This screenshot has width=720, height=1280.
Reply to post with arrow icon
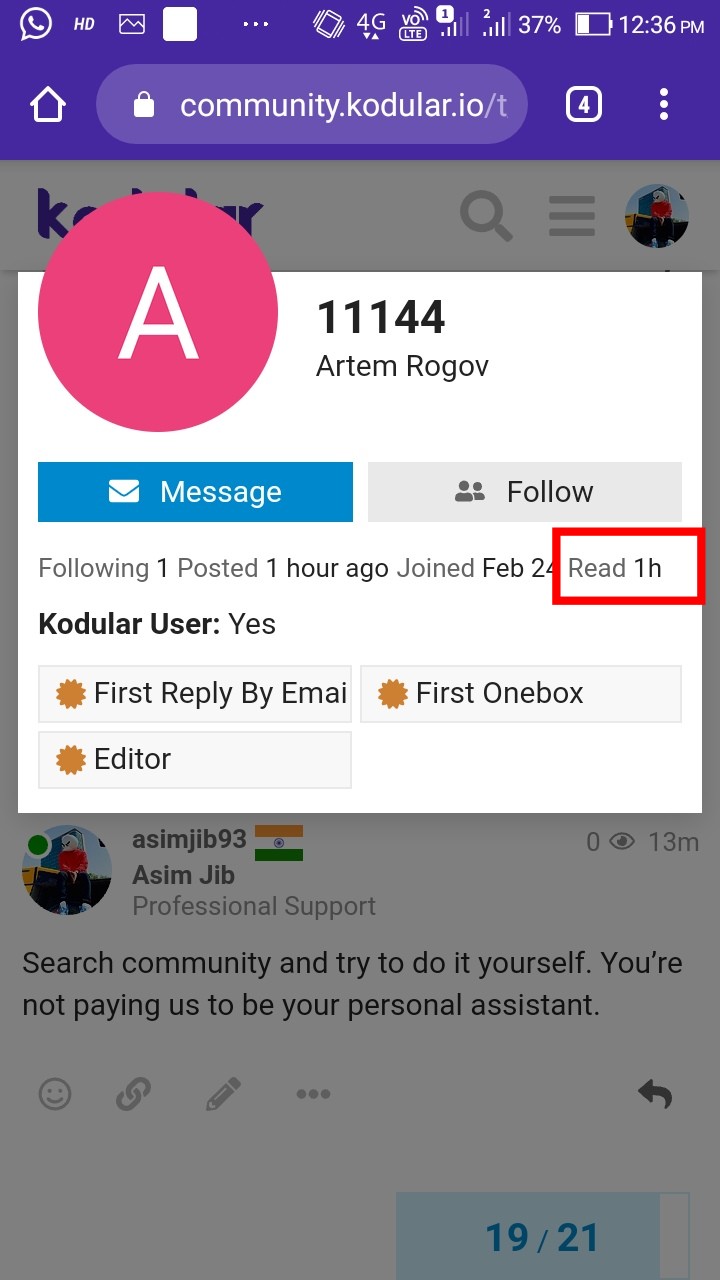pyautogui.click(x=655, y=1094)
